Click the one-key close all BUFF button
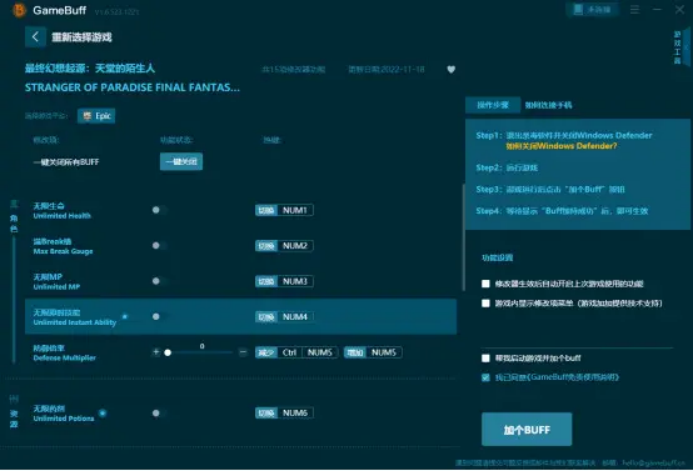This screenshot has width=693, height=472. [x=181, y=162]
